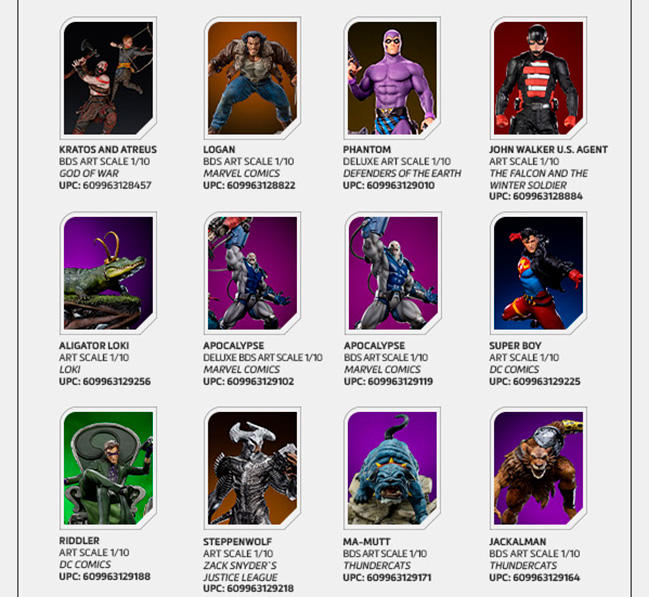The width and height of the screenshot is (649, 597).
Task: Click the LOGAN product title
Action: (x=219, y=149)
